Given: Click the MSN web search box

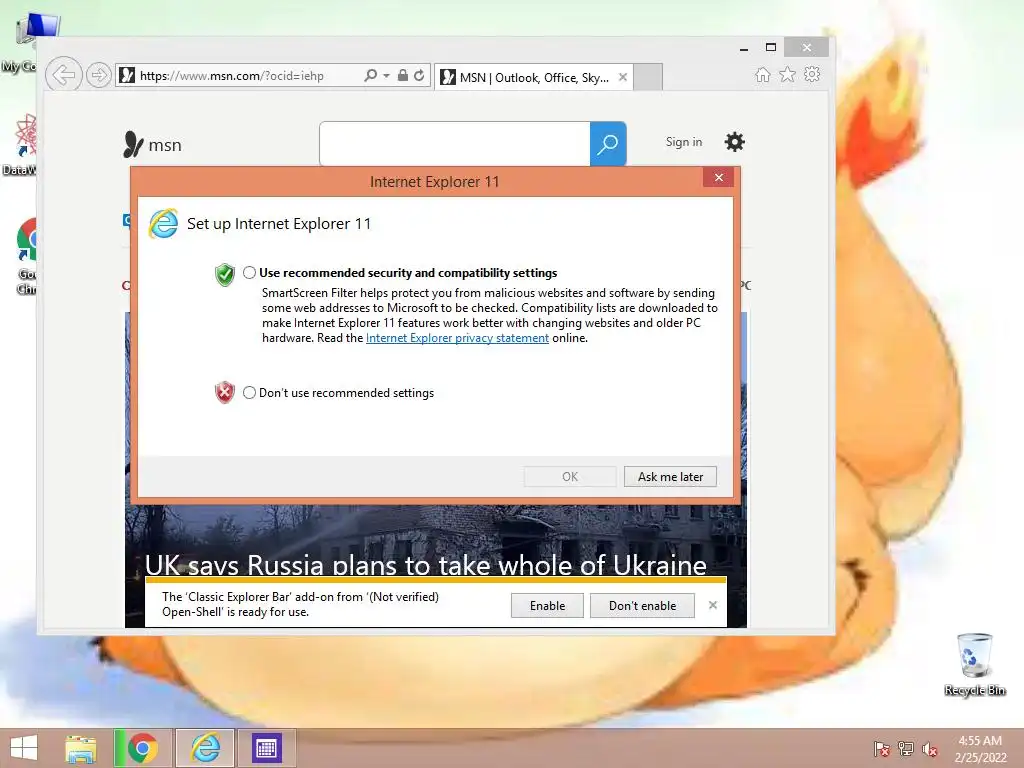Looking at the screenshot, I should (455, 144).
